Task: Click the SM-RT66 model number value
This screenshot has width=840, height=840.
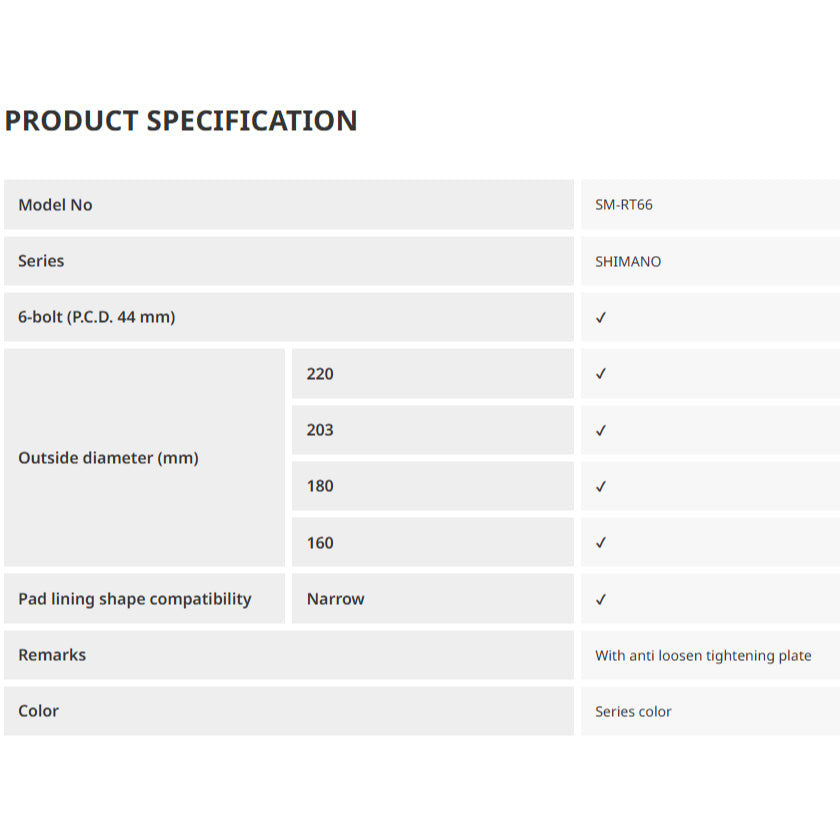Action: point(624,205)
